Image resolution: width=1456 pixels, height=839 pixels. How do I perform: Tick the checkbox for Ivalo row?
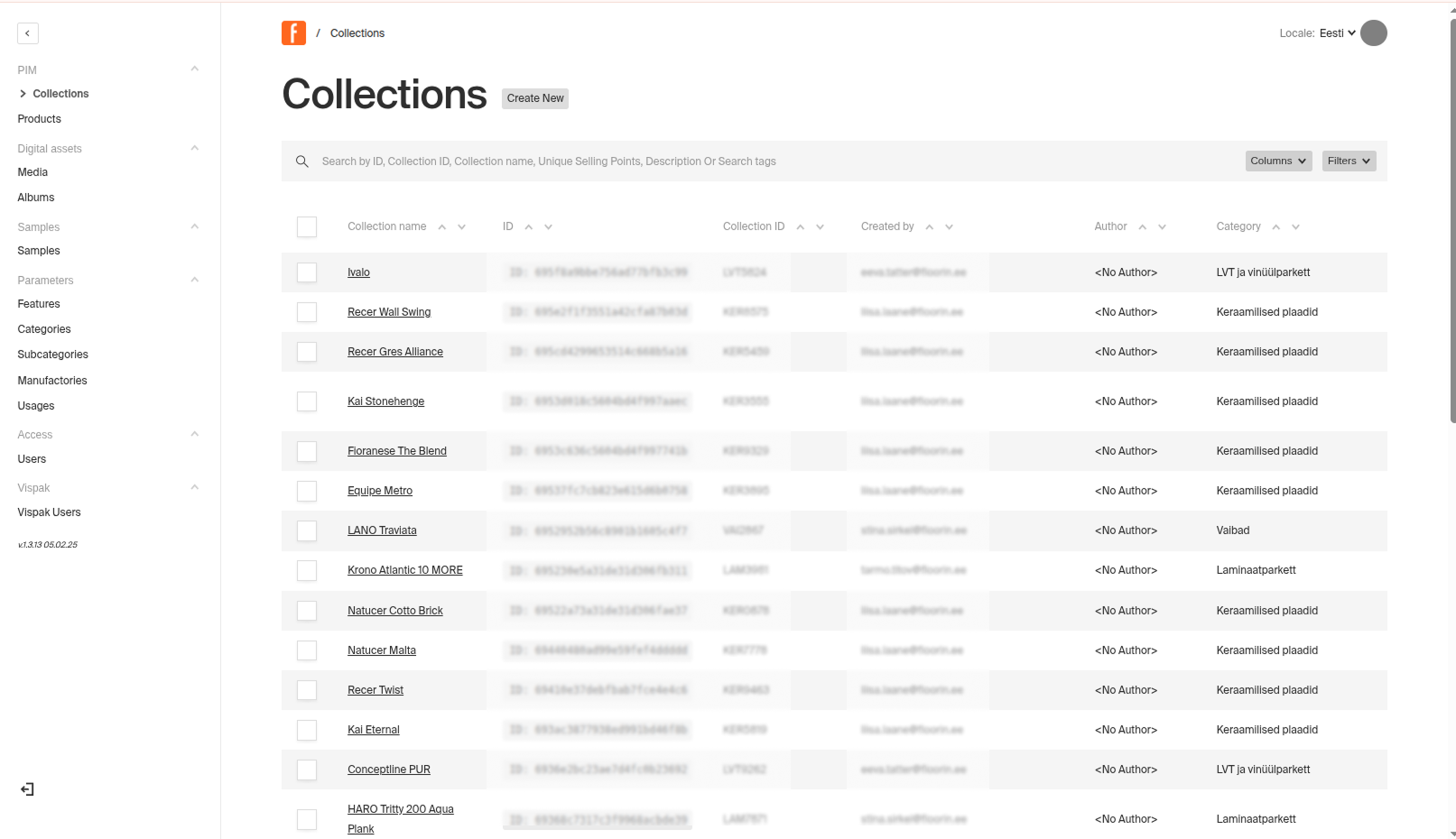(307, 272)
